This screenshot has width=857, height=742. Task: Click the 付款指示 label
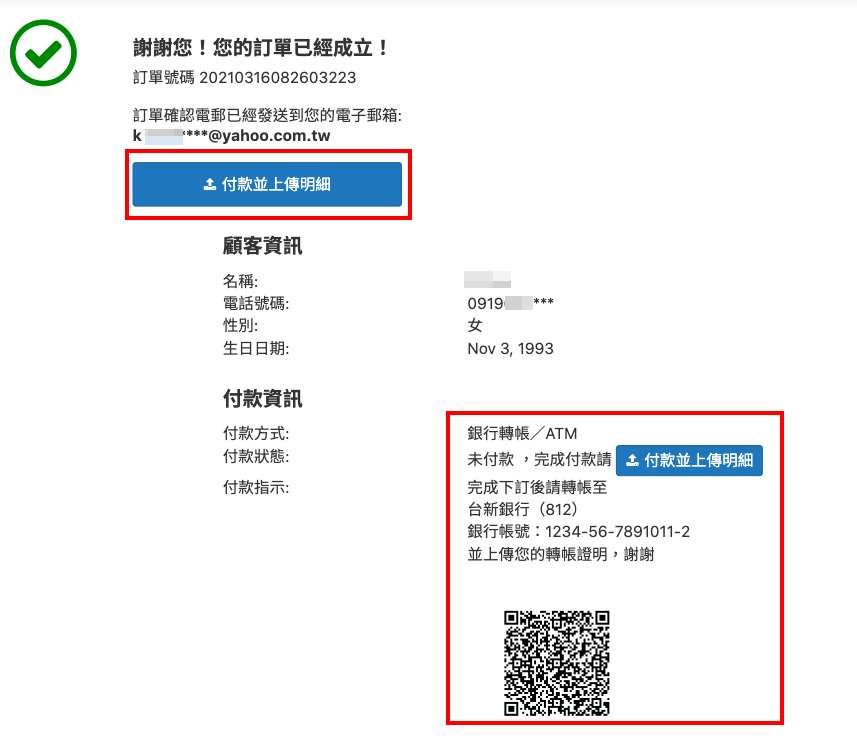pyautogui.click(x=256, y=487)
